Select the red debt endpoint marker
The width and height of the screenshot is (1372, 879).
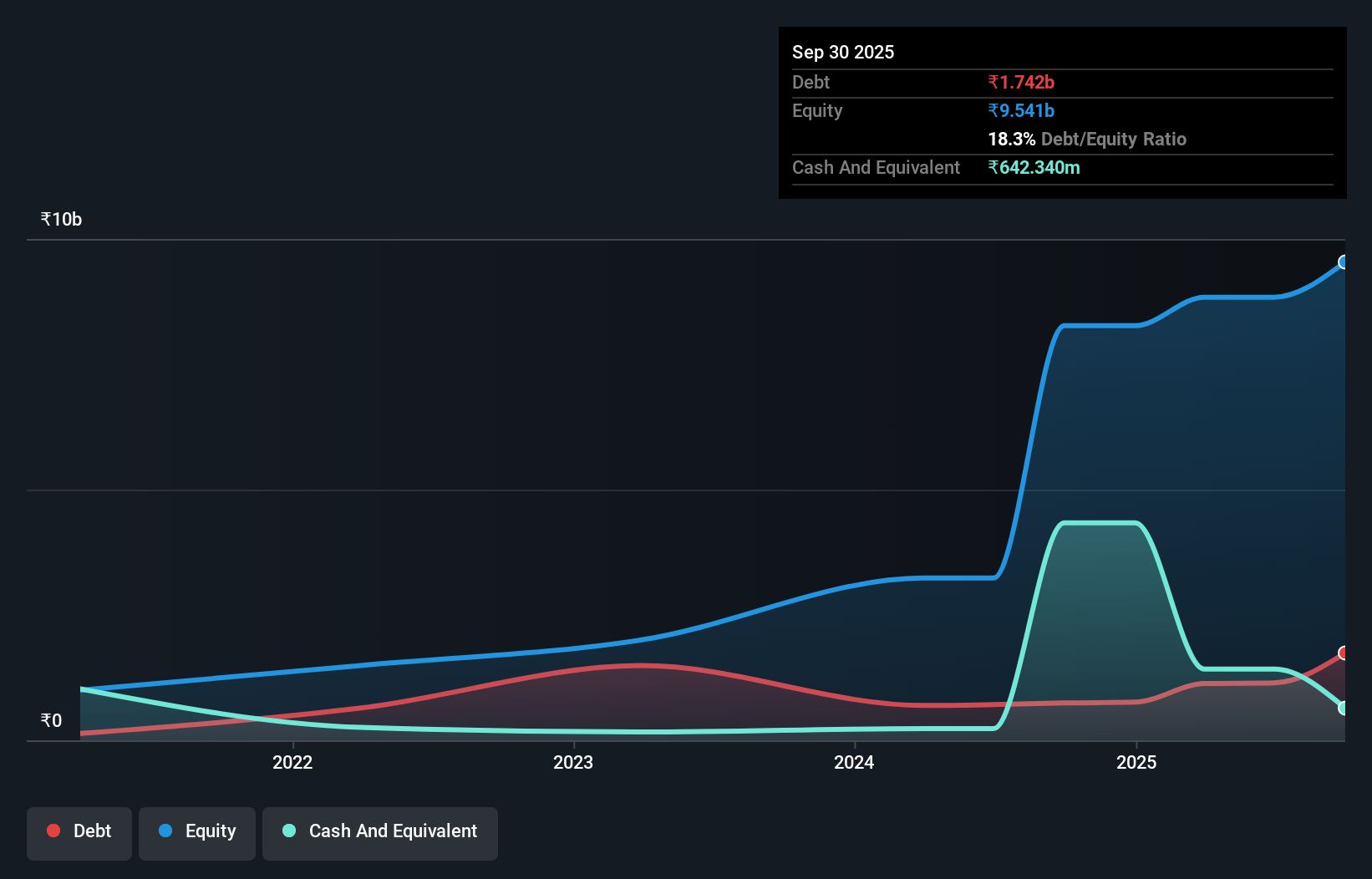[x=1344, y=653]
